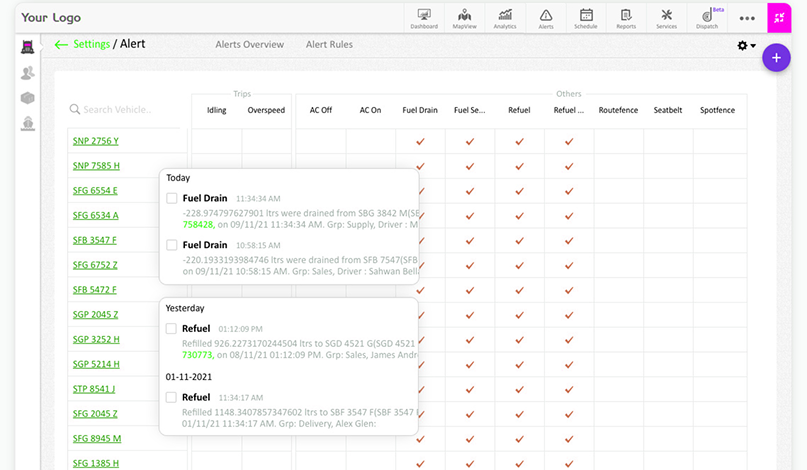
Task: Check the first Fuel Drain 11:34:34 AM notification
Action: click(172, 198)
